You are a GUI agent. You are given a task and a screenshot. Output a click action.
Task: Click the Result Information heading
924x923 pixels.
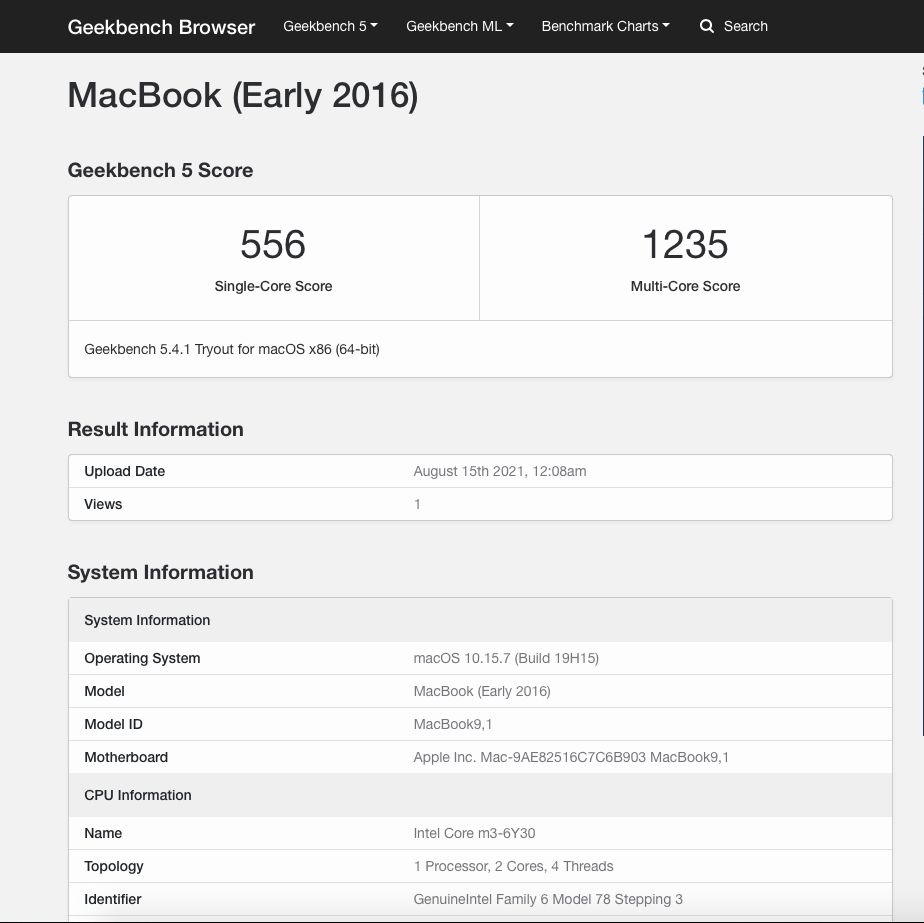coord(156,430)
